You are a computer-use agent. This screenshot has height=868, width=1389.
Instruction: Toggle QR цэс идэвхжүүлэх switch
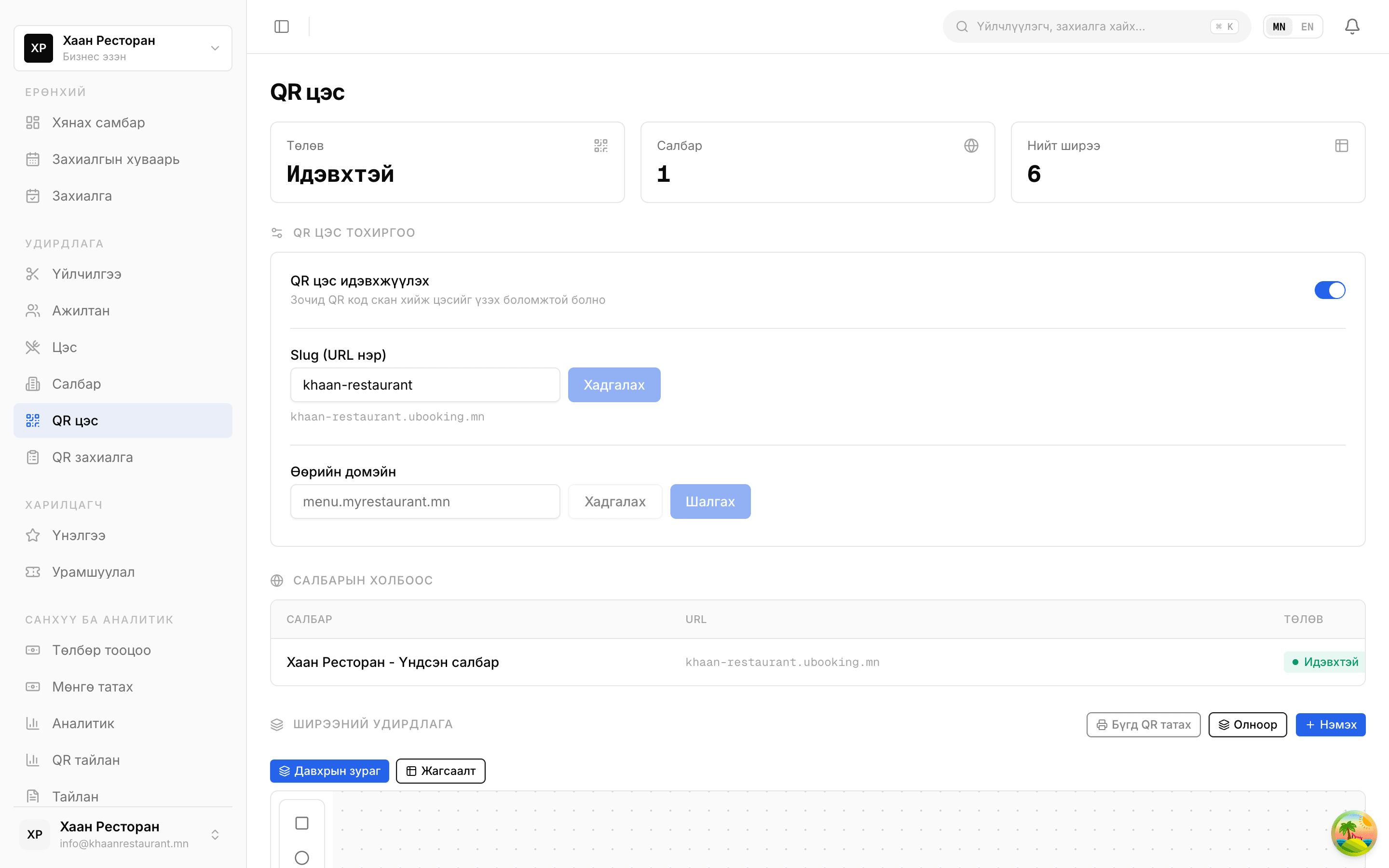(x=1330, y=290)
